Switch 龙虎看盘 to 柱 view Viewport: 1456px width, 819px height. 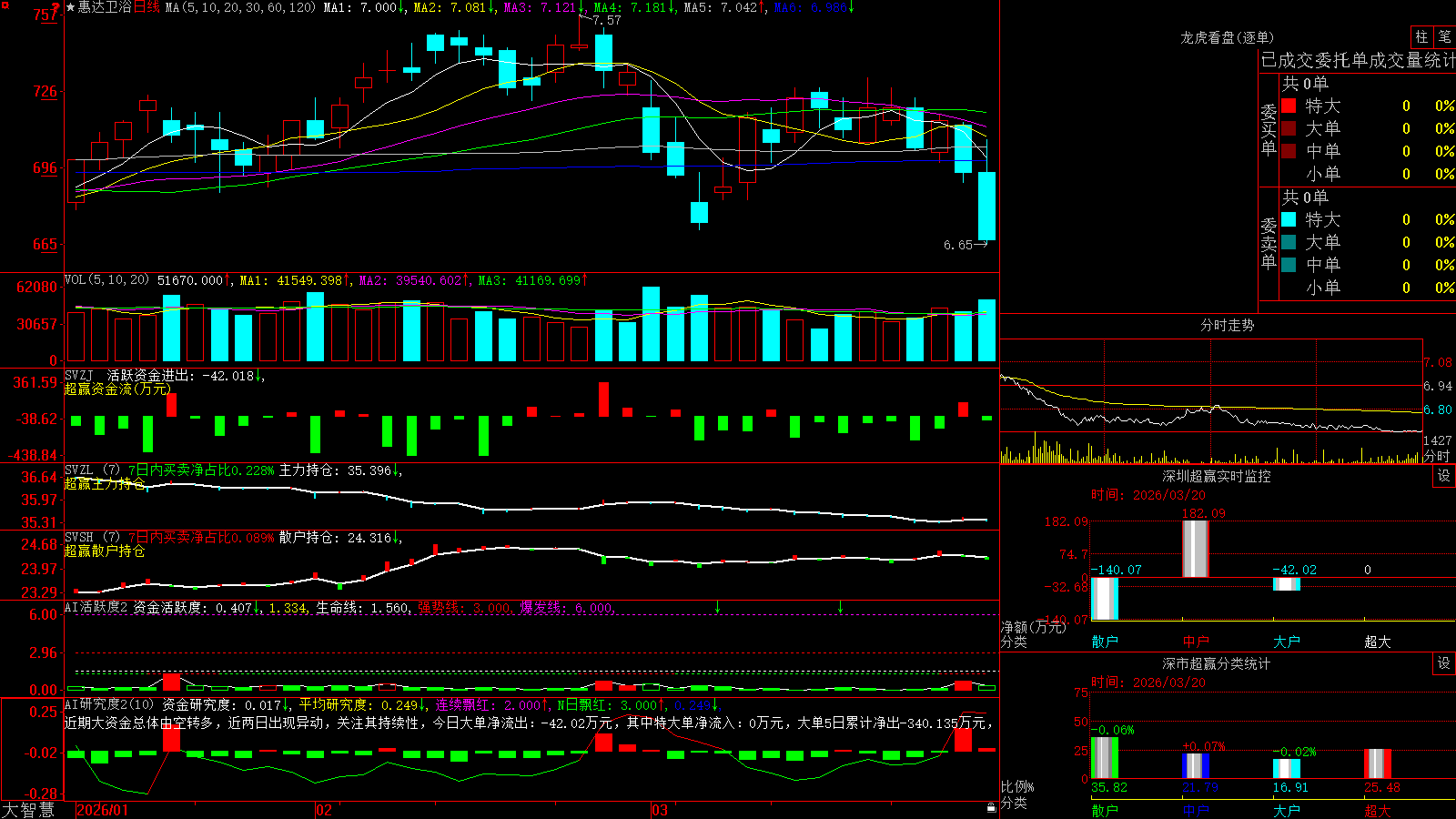click(x=1421, y=36)
